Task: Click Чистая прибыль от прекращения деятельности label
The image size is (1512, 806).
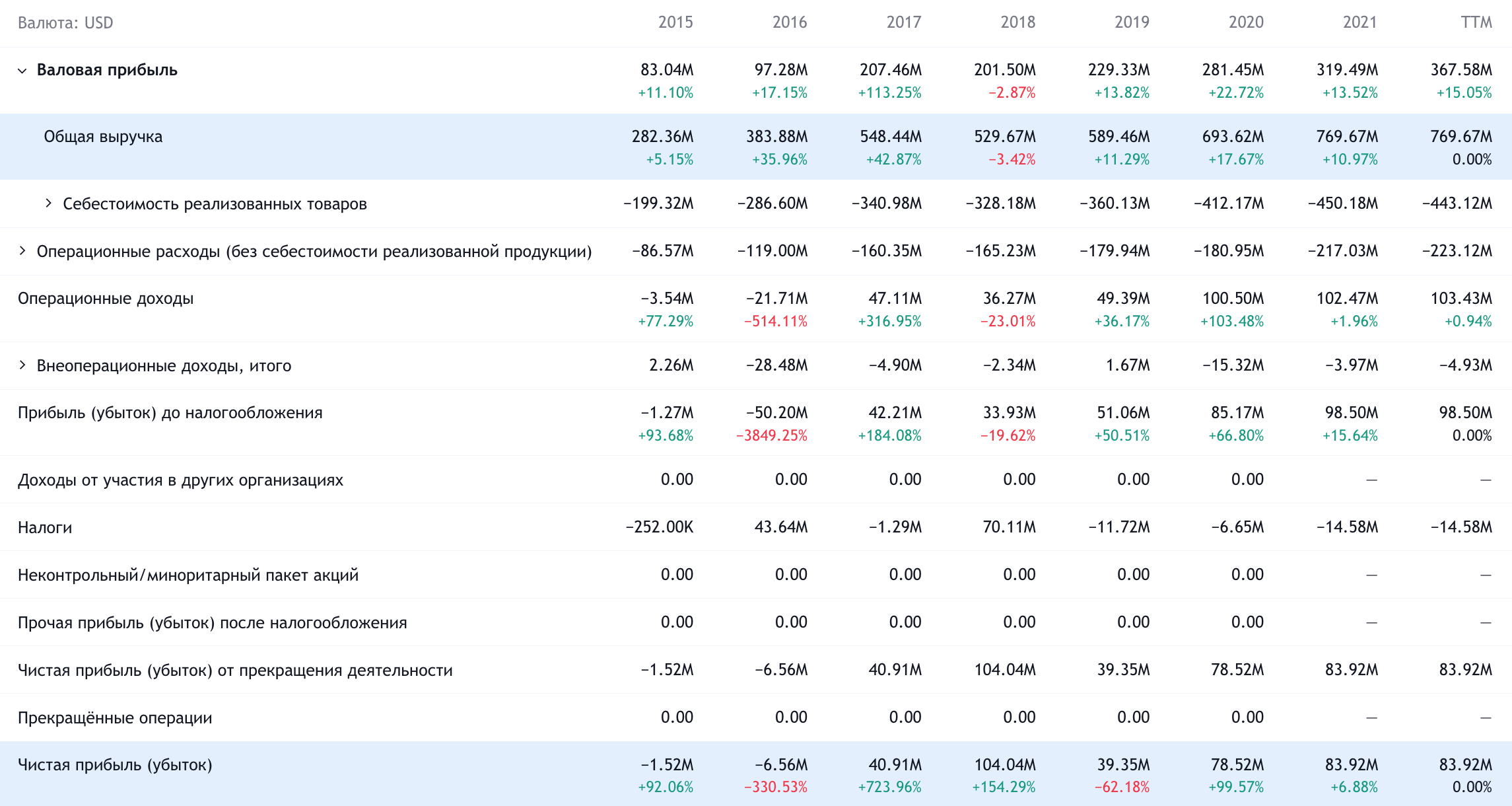Action: click(235, 670)
